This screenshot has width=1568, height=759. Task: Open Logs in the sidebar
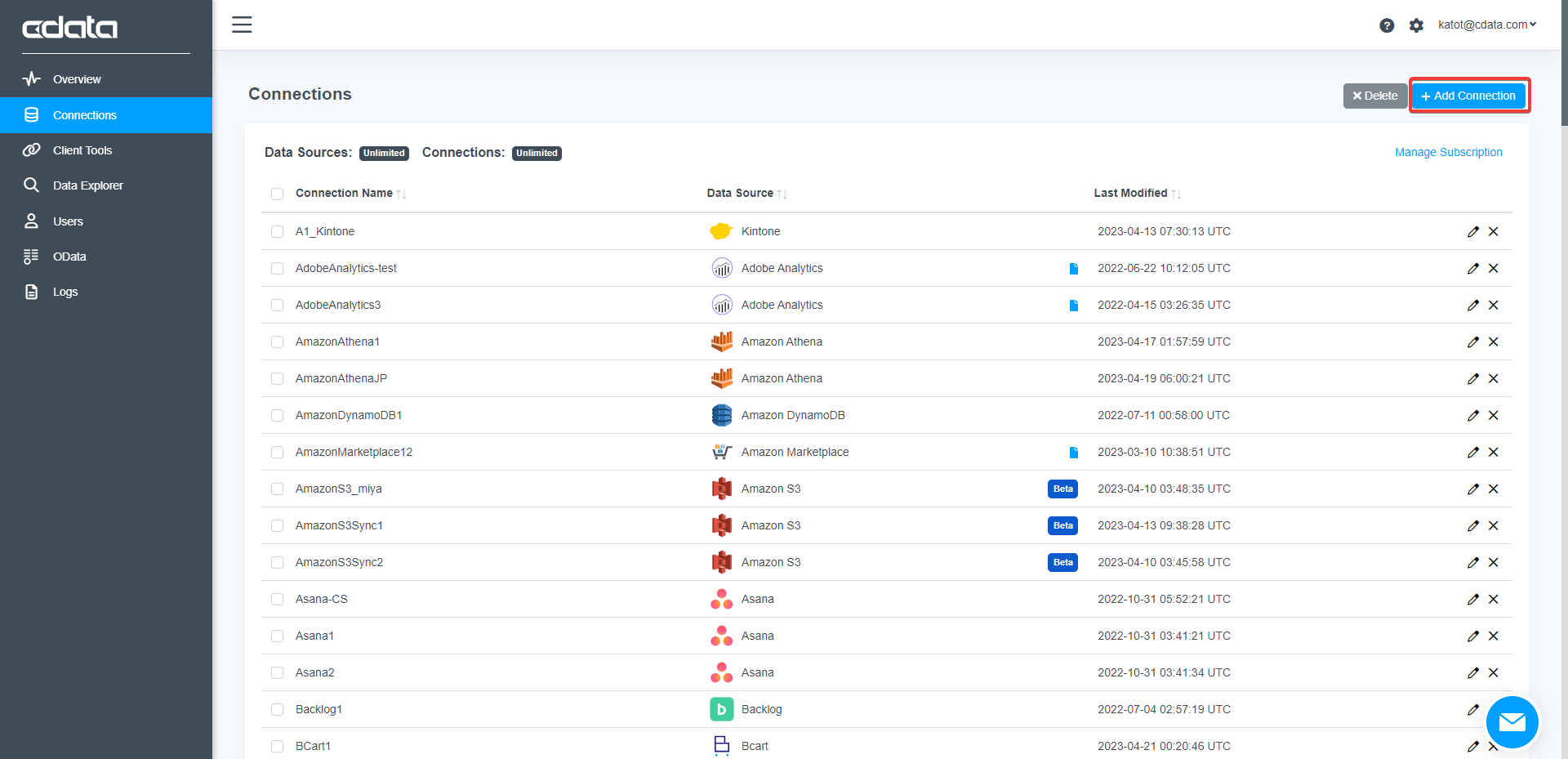pos(106,292)
